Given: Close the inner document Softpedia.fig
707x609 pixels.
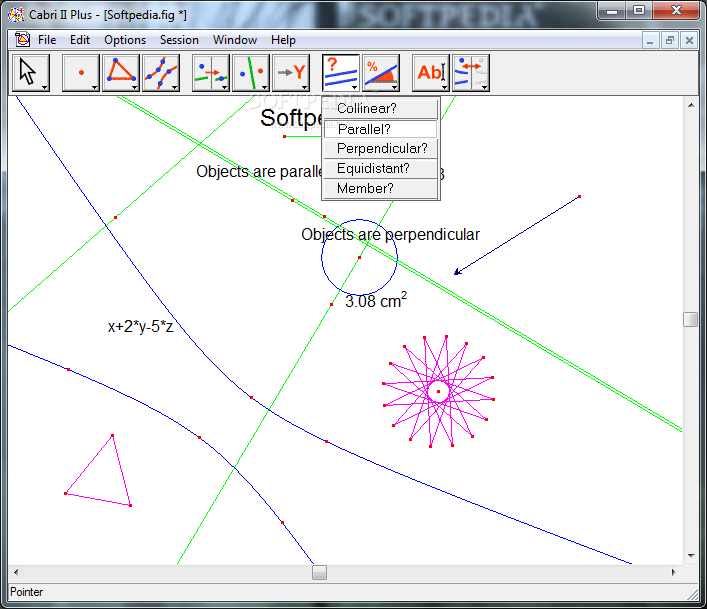Looking at the screenshot, I should [x=689, y=41].
